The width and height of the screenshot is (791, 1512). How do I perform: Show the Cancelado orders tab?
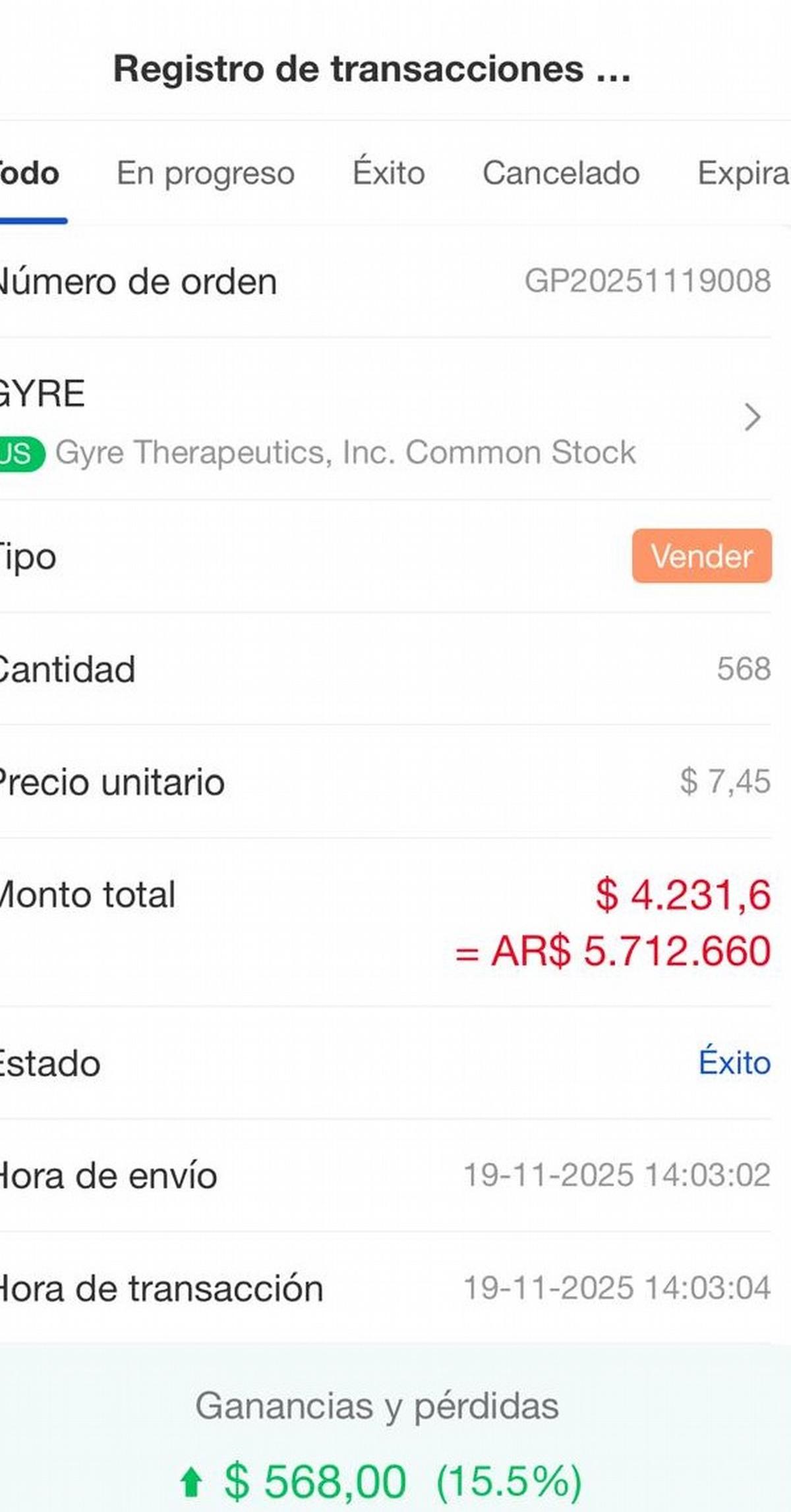coord(561,174)
